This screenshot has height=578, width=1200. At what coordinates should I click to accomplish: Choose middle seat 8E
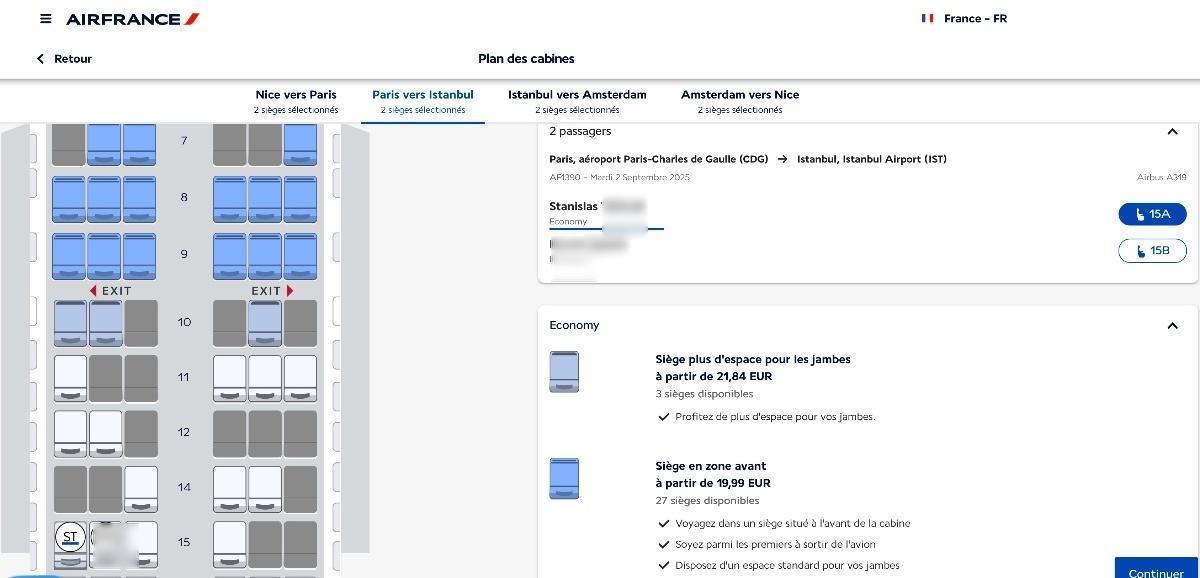[265, 199]
